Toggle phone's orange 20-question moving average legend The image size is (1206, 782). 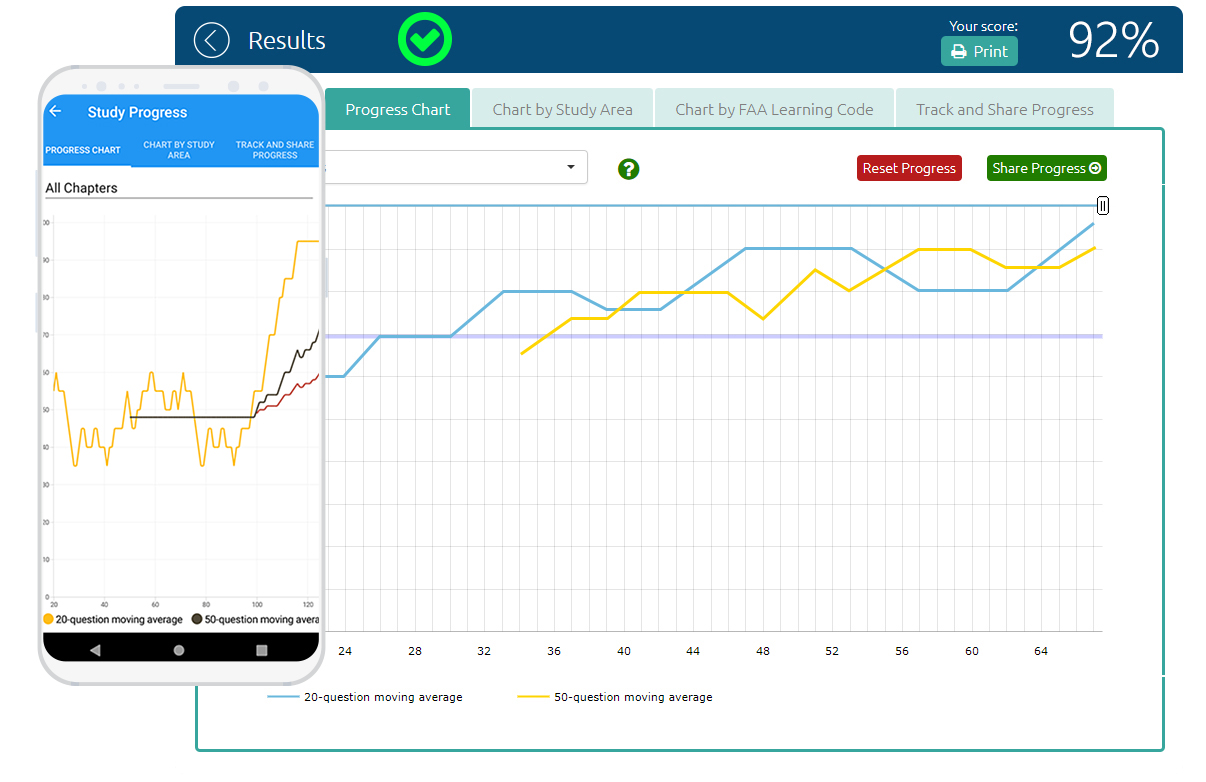tap(114, 620)
